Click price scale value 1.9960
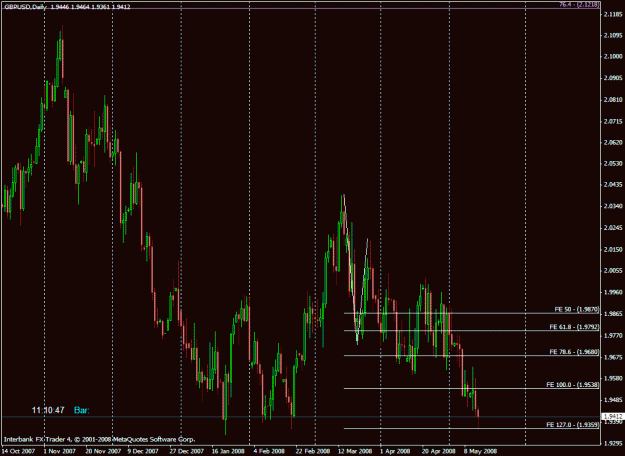Image resolution: width=625 pixels, height=456 pixels. (x=613, y=292)
